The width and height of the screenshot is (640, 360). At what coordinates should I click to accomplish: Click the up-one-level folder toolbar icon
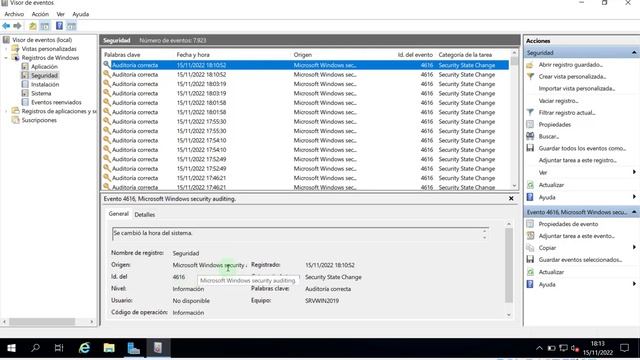[x=33, y=26]
